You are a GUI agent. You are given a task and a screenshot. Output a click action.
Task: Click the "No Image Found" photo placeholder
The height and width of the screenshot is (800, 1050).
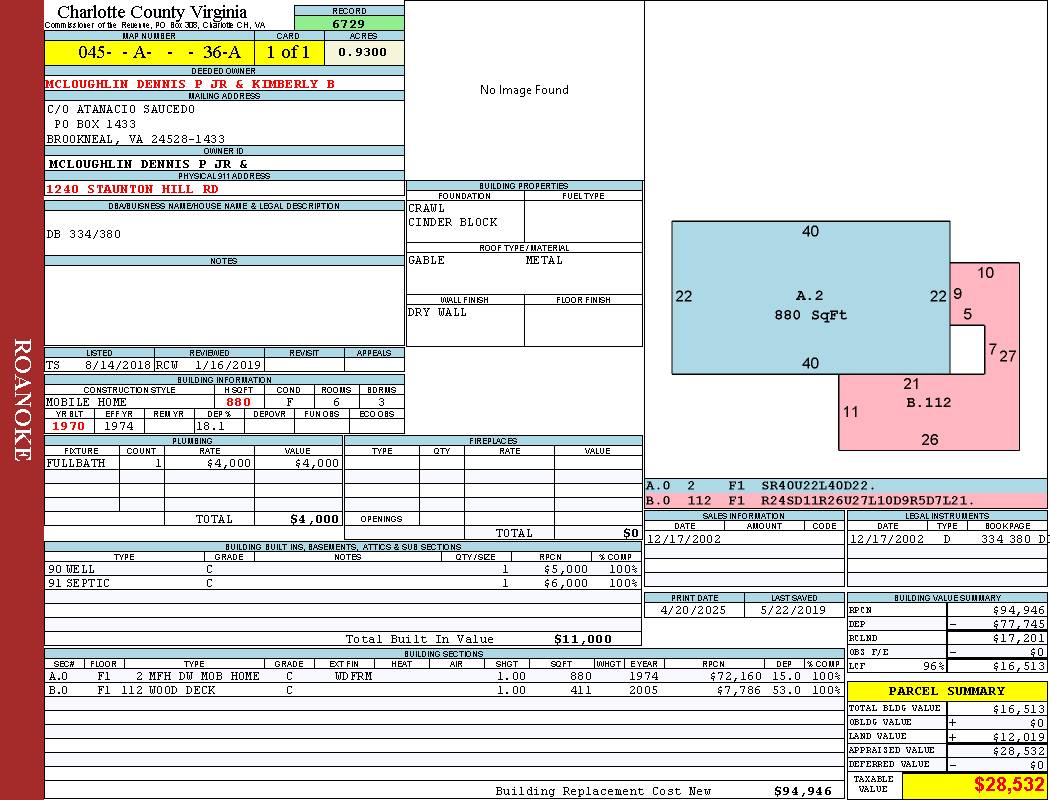(524, 90)
